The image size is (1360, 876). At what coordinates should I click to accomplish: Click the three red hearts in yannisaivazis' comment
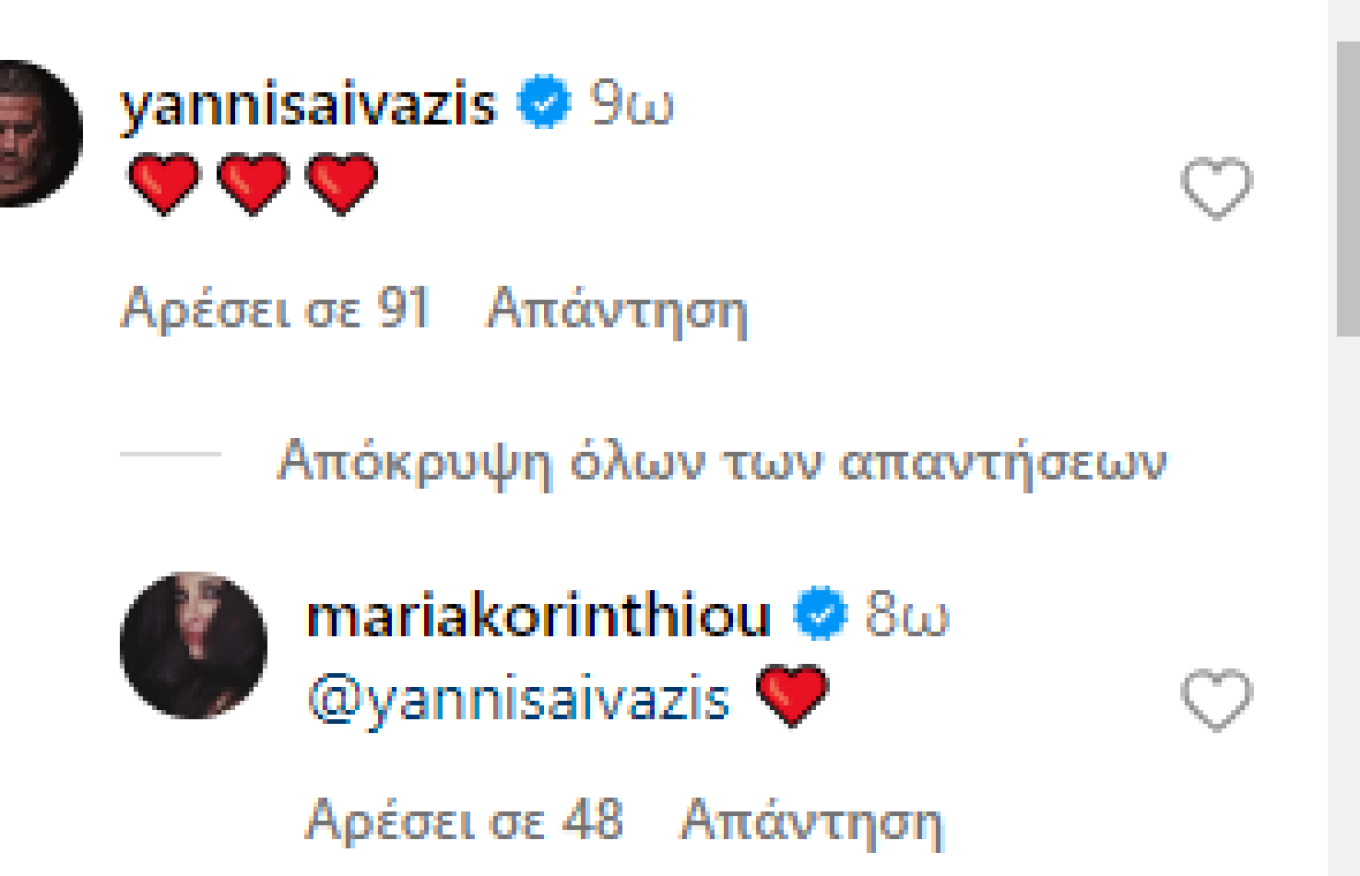pyautogui.click(x=253, y=185)
